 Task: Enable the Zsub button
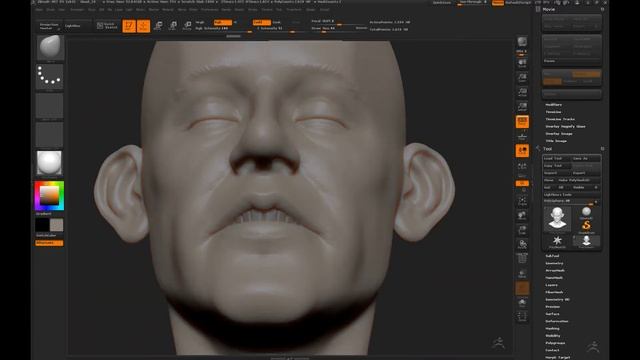pos(277,22)
